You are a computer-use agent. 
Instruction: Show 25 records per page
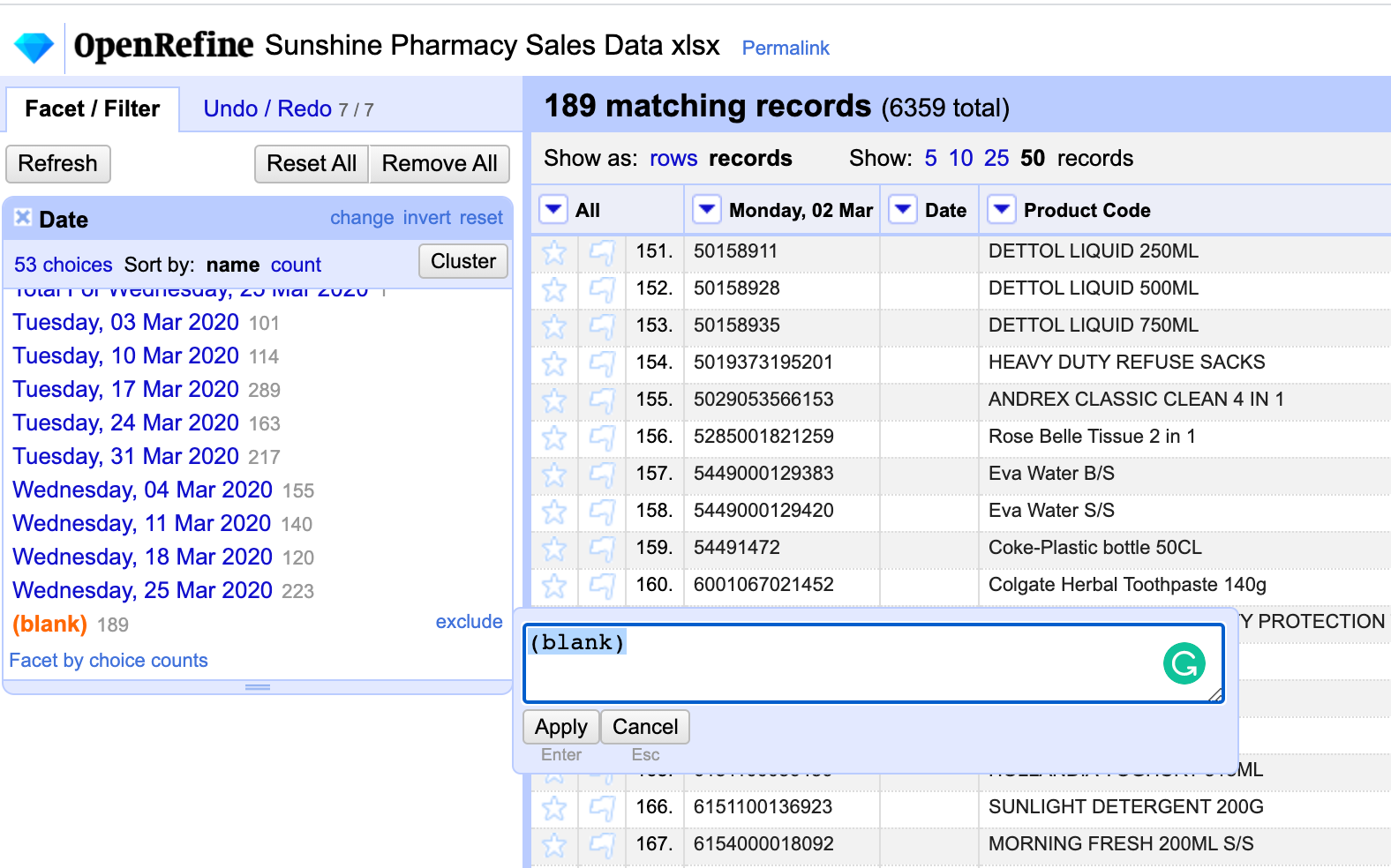click(x=996, y=159)
